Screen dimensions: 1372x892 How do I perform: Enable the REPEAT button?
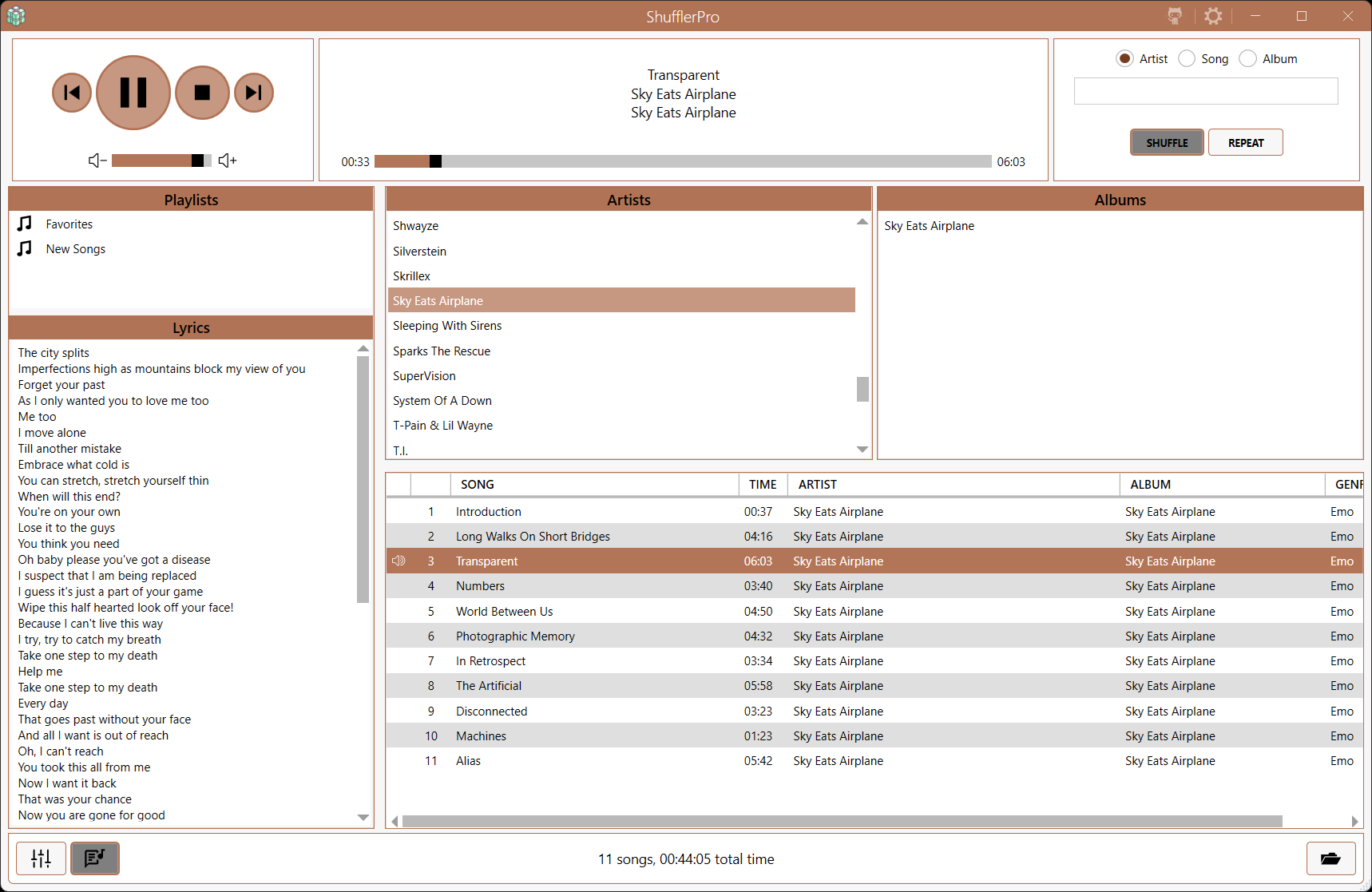tap(1245, 142)
